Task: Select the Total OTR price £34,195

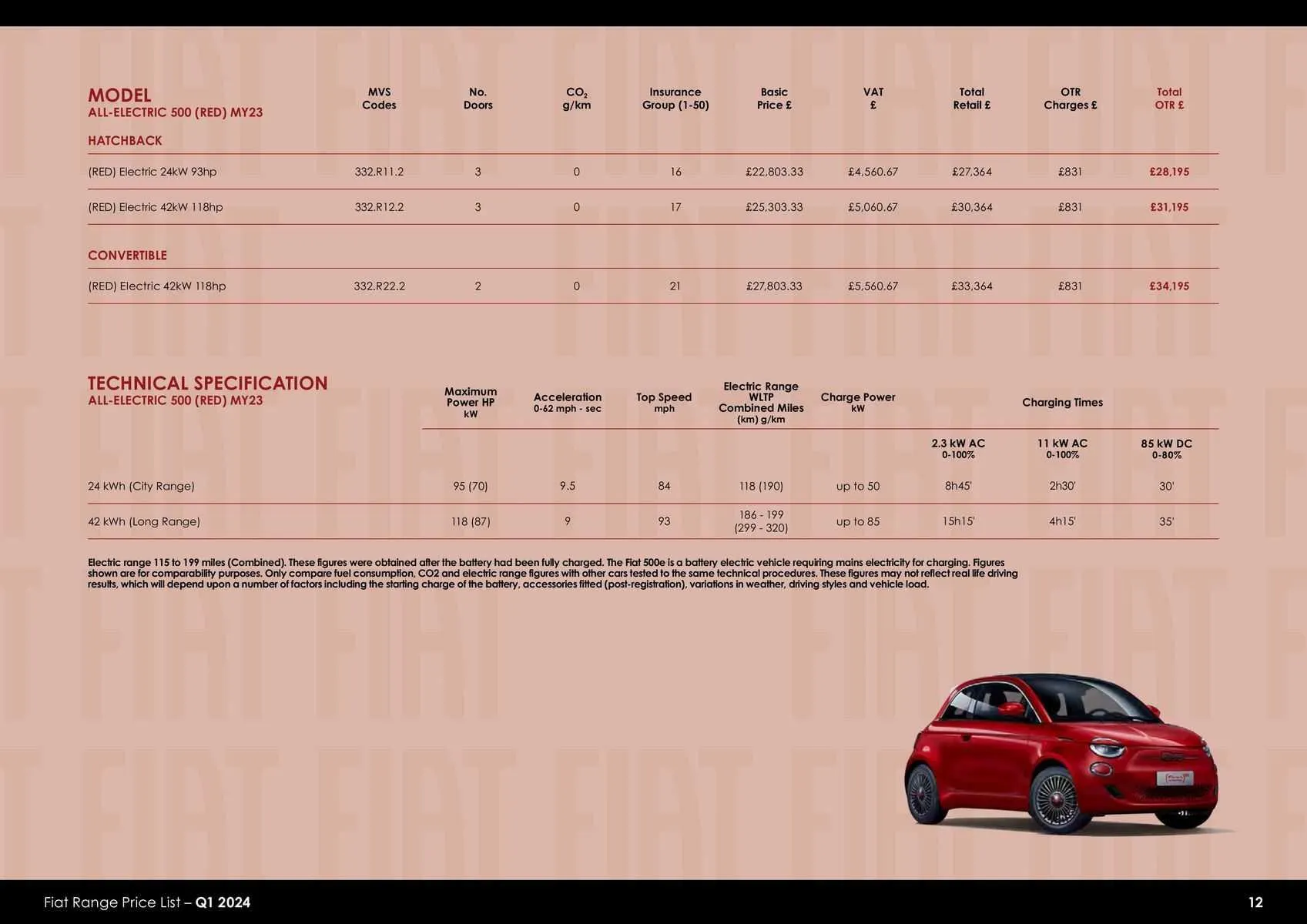Action: point(1169,286)
